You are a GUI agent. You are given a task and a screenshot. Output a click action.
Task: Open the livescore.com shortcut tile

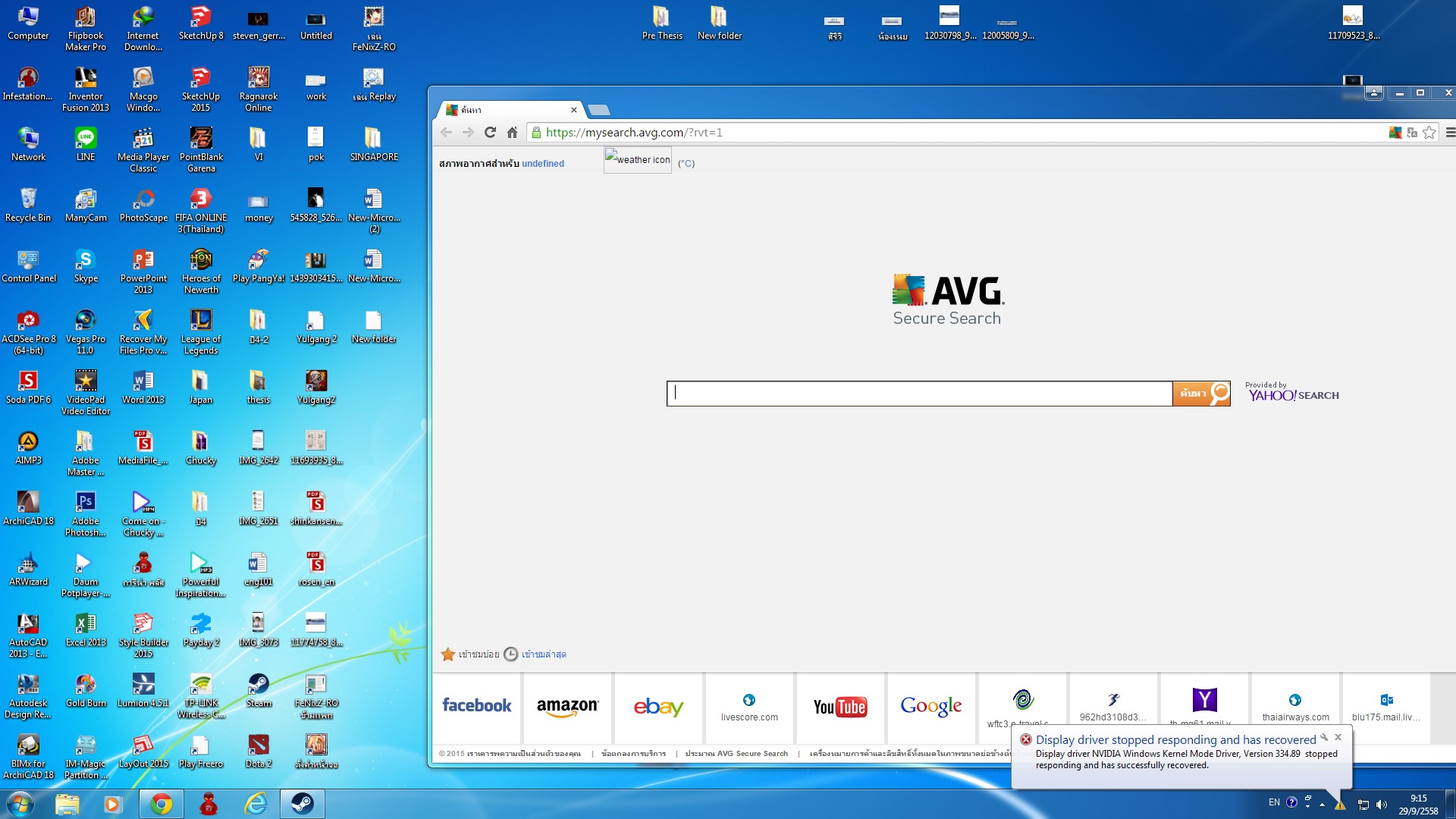pos(749,707)
